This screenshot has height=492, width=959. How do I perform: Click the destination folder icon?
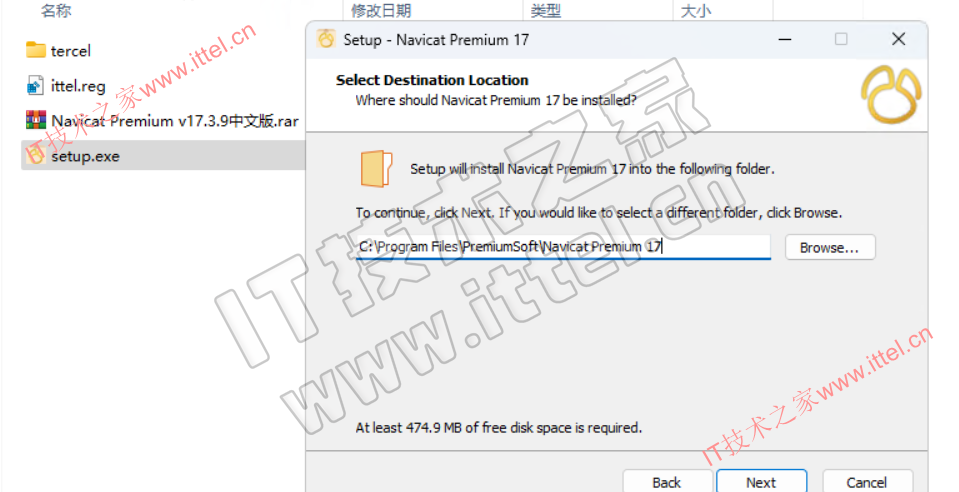click(x=376, y=168)
